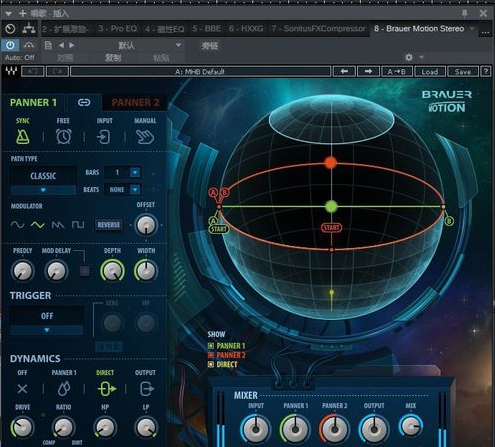
Task: Select the square wave modulator shape
Action: click(x=78, y=225)
